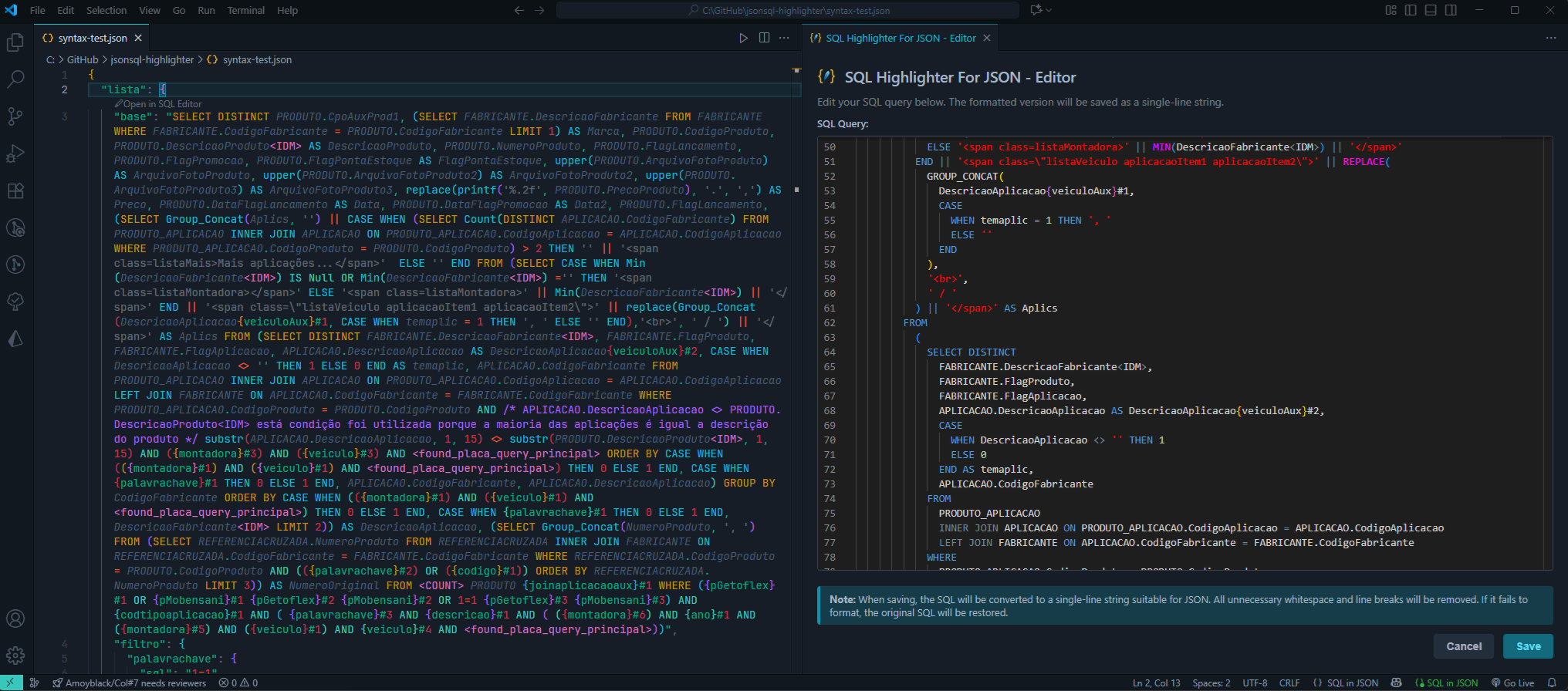Toggle the primary side bar

[1411, 10]
